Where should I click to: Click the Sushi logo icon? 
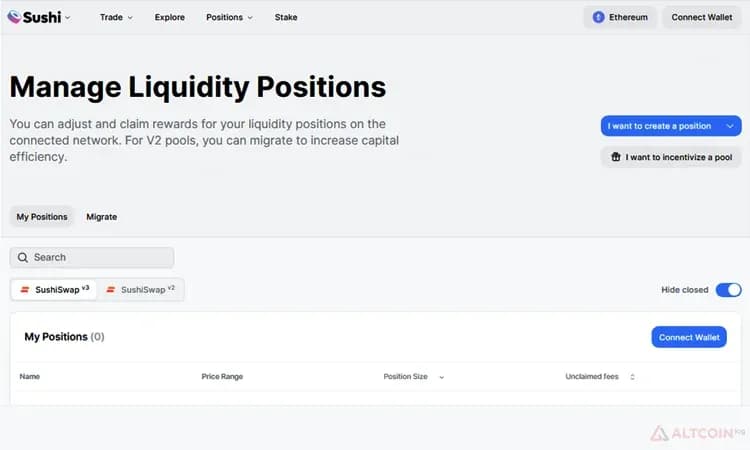coord(14,17)
